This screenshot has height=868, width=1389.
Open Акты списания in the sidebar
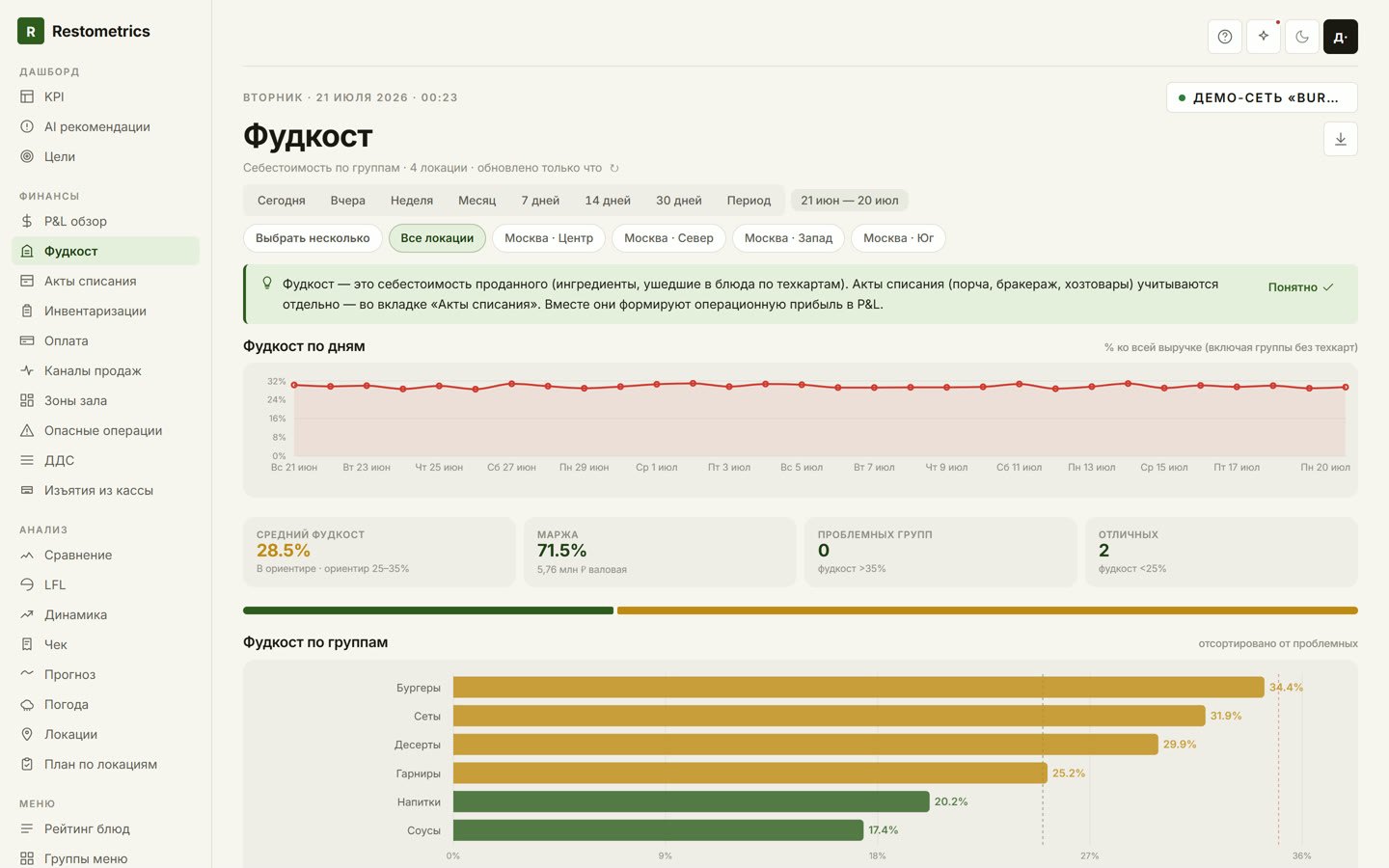pos(106,281)
